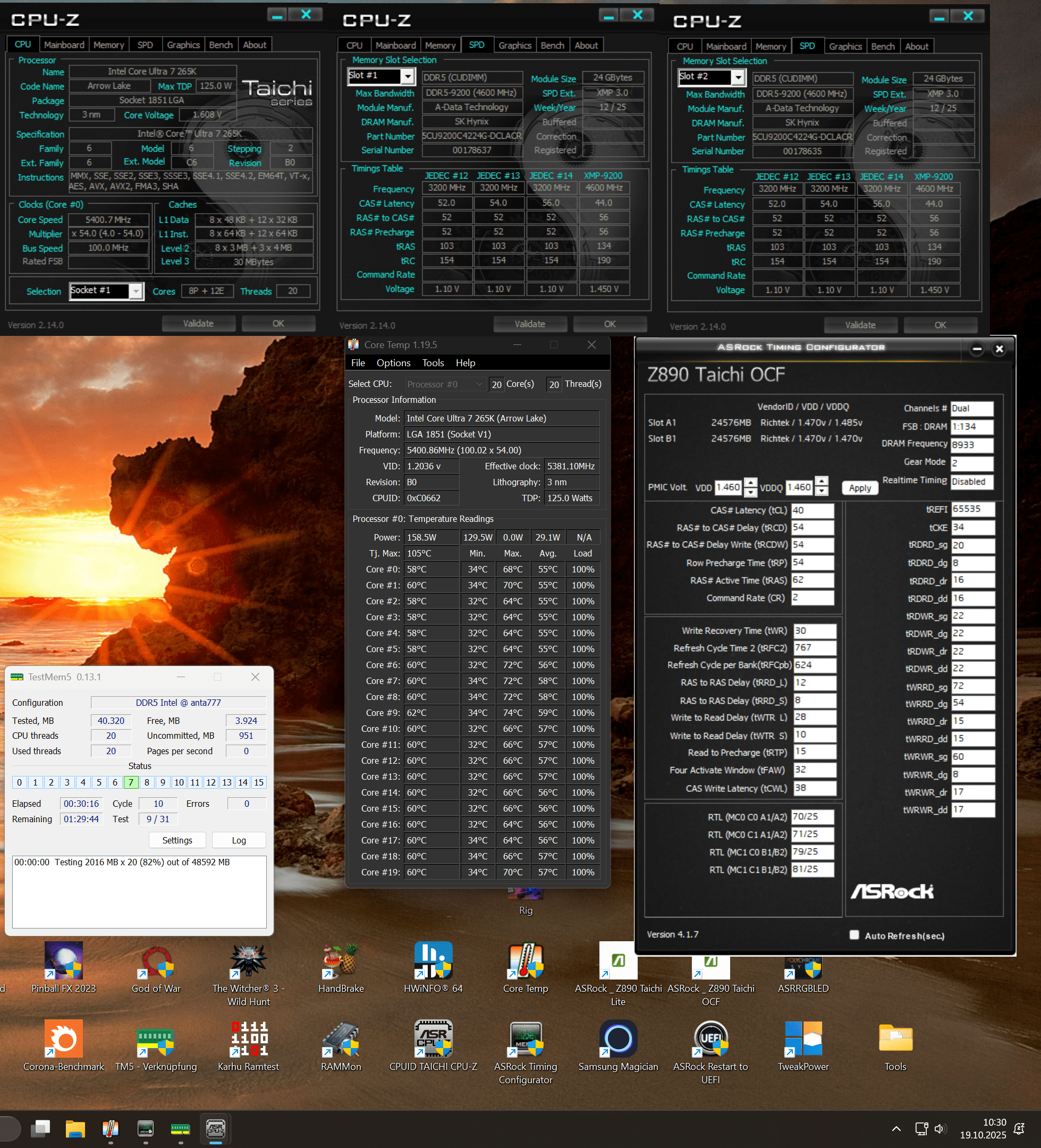Expand the Slot #1 memory slot dropdown
The height and width of the screenshot is (1148, 1041).
[x=407, y=75]
